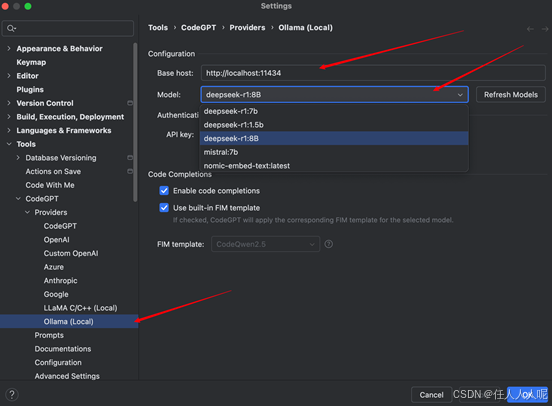
Task: Choose deepseek-r1:7b from model list
Action: [x=334, y=111]
